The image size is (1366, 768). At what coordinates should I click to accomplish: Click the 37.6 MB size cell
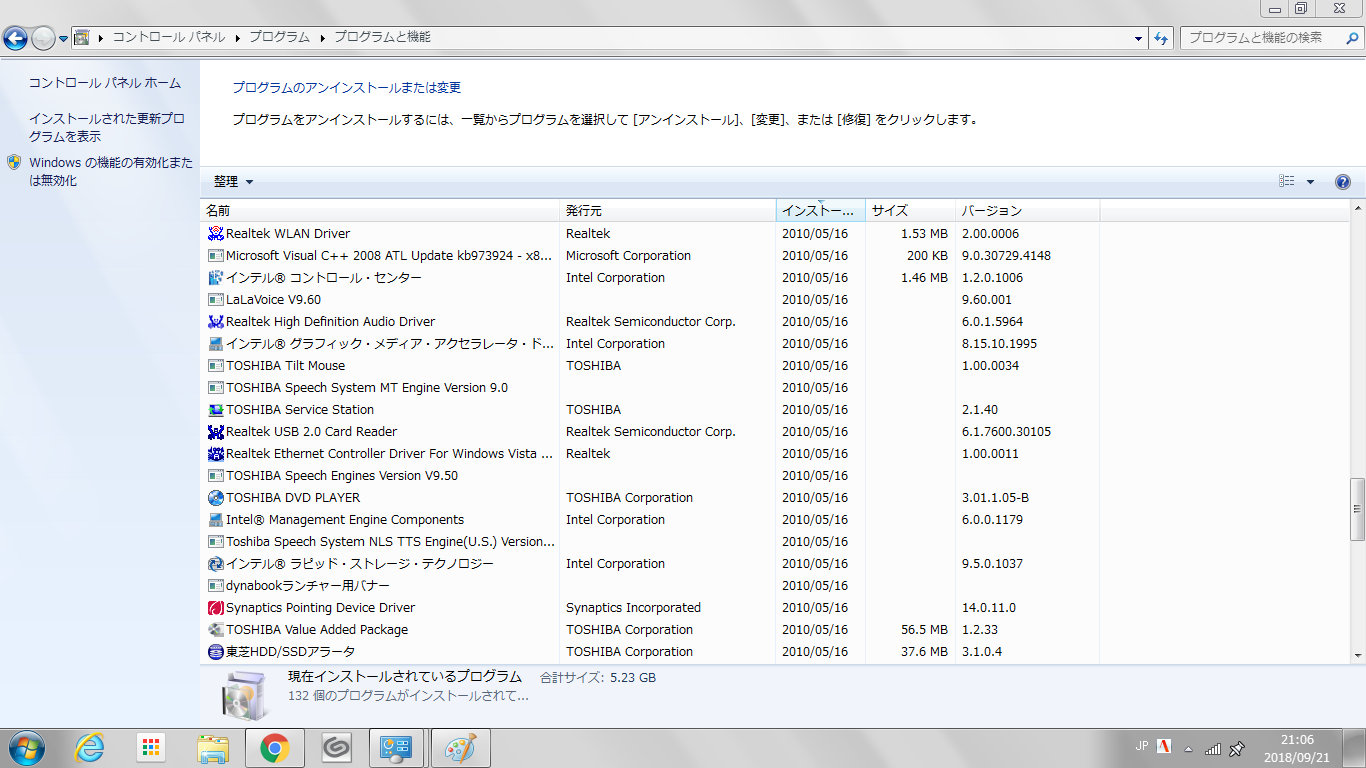(x=924, y=652)
